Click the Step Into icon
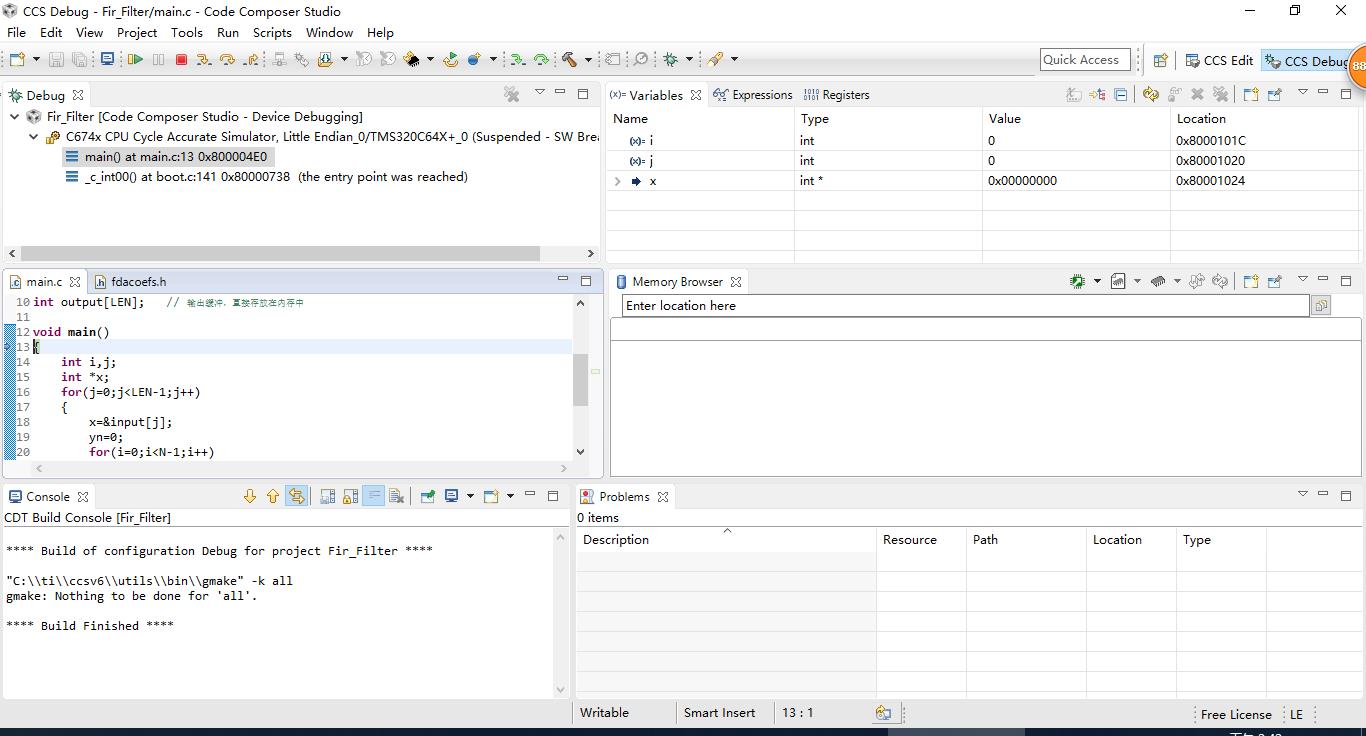Image resolution: width=1366 pixels, height=736 pixels. (x=204, y=60)
